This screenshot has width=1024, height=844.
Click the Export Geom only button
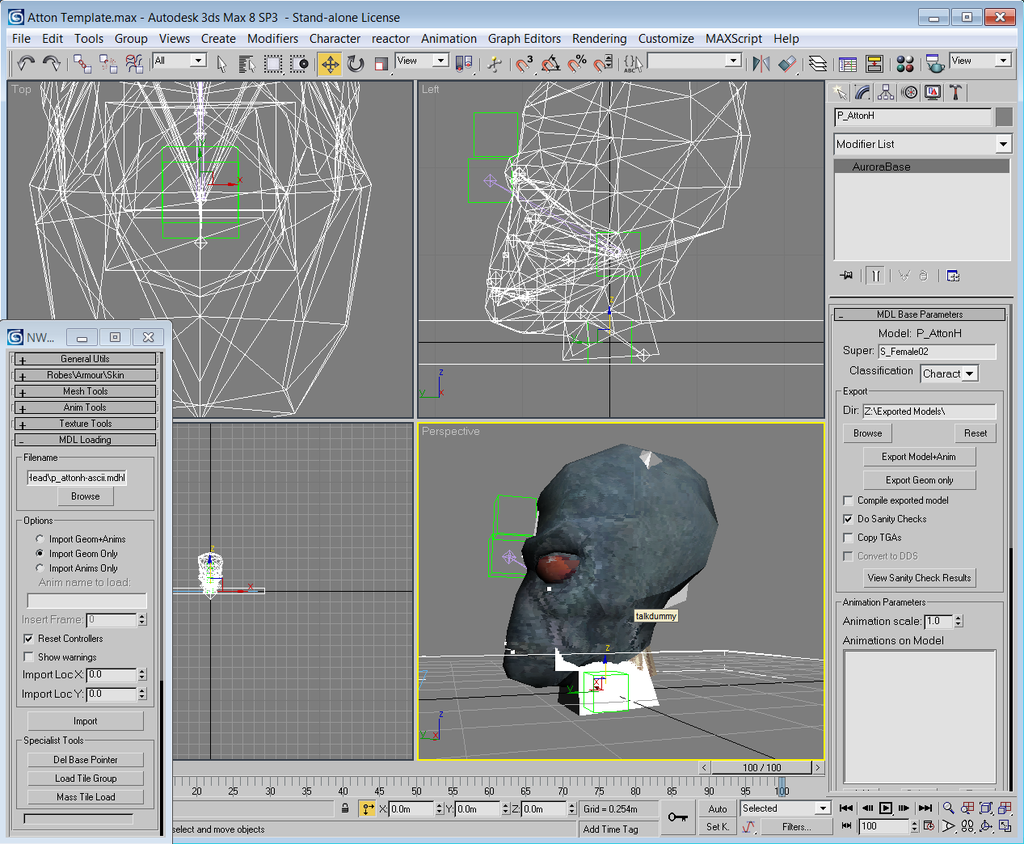[919, 480]
